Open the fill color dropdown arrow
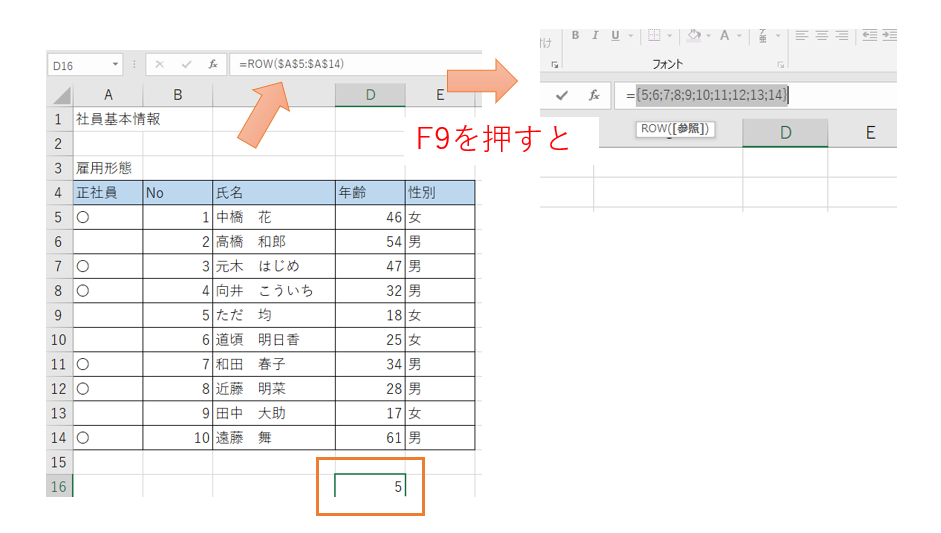 708,36
